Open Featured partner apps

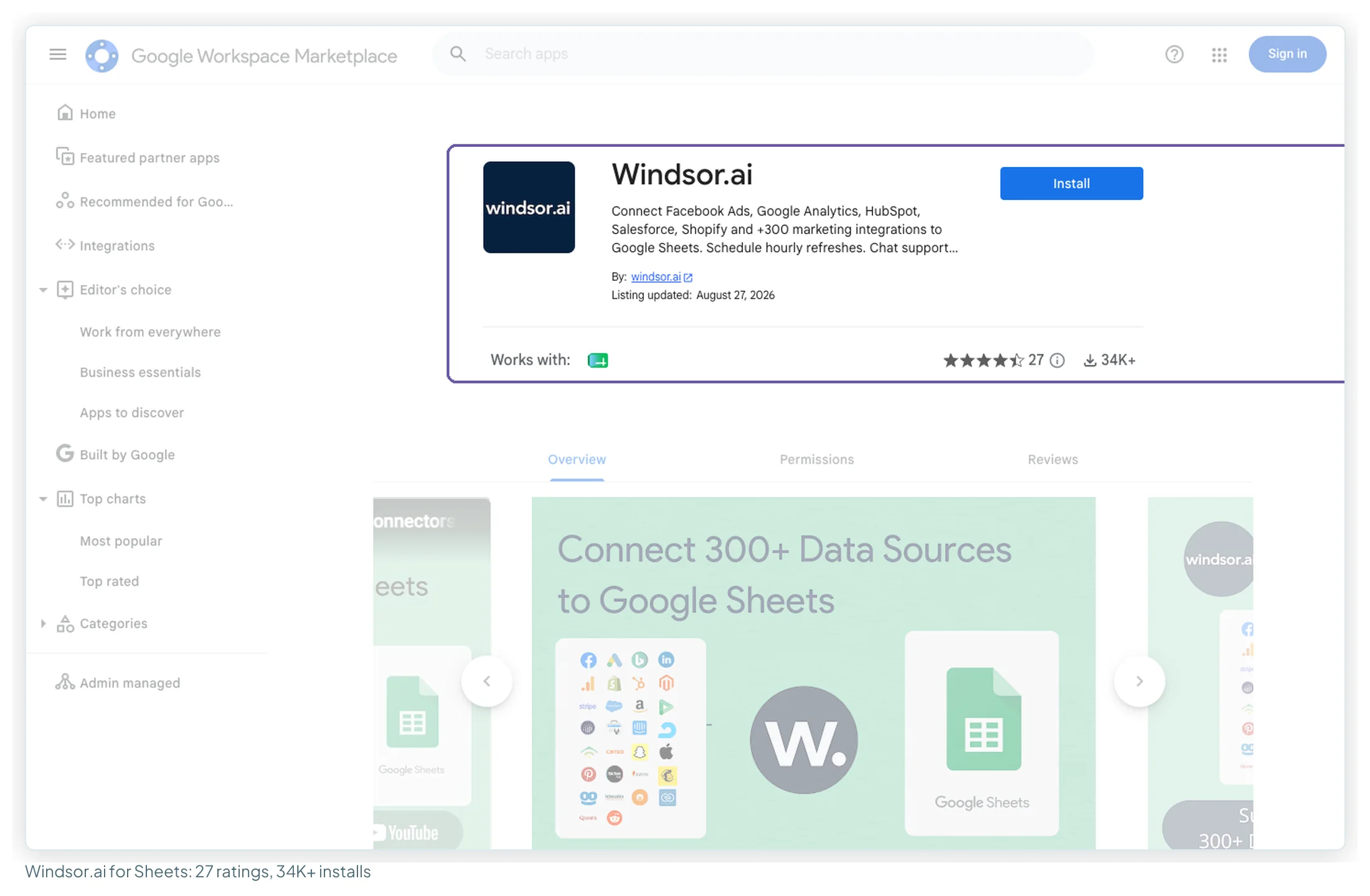149,158
